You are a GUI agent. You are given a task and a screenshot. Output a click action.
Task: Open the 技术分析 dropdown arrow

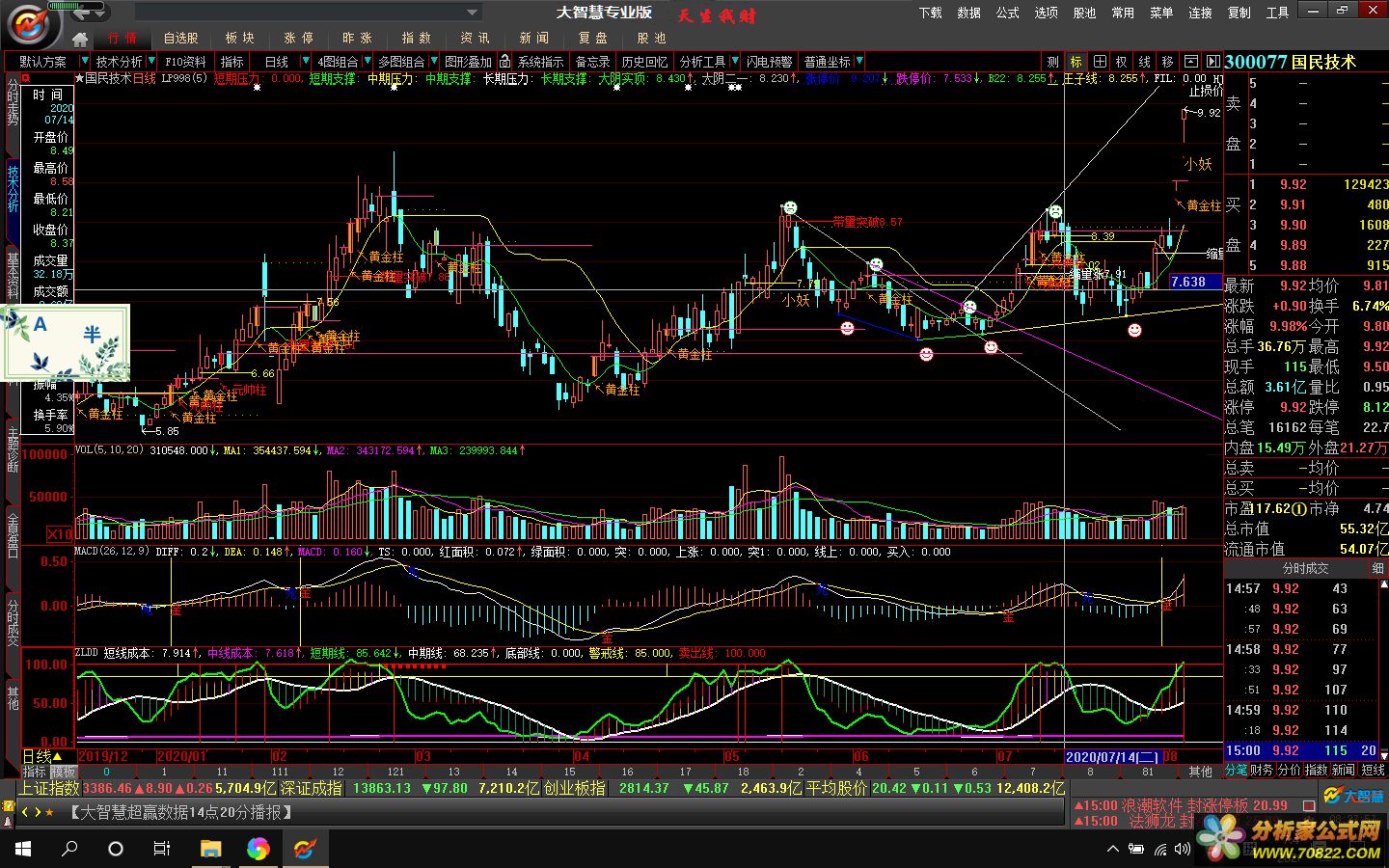pos(150,61)
